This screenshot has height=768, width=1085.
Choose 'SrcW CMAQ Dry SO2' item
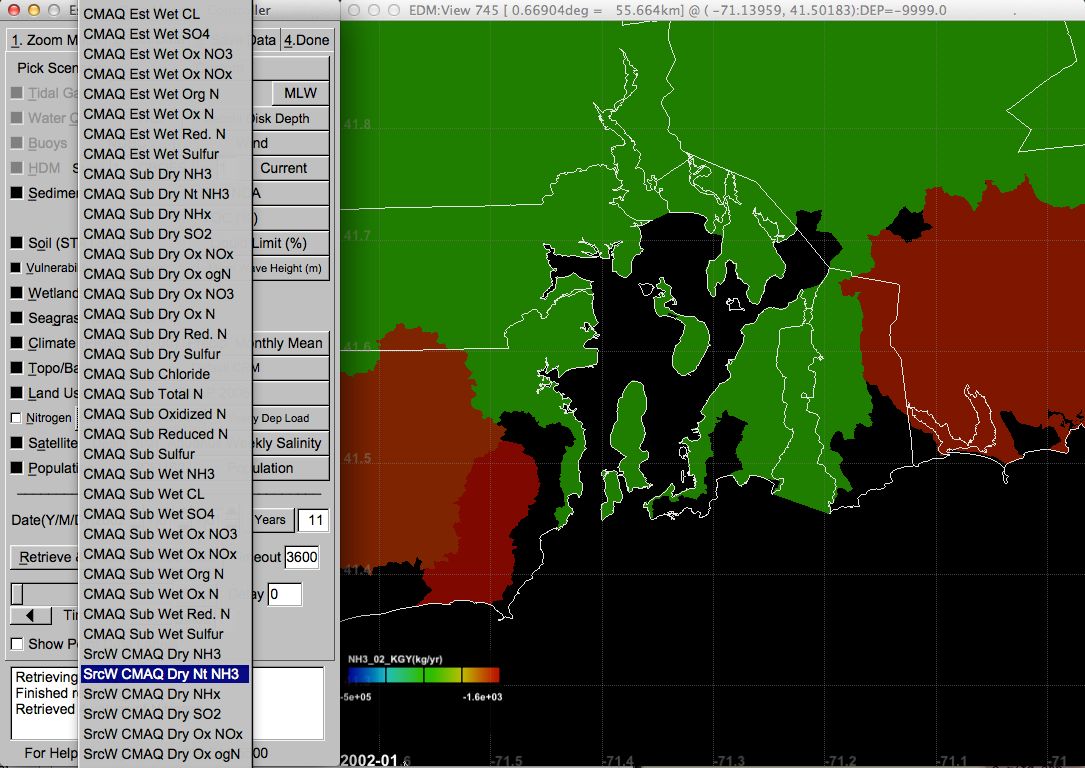point(152,714)
